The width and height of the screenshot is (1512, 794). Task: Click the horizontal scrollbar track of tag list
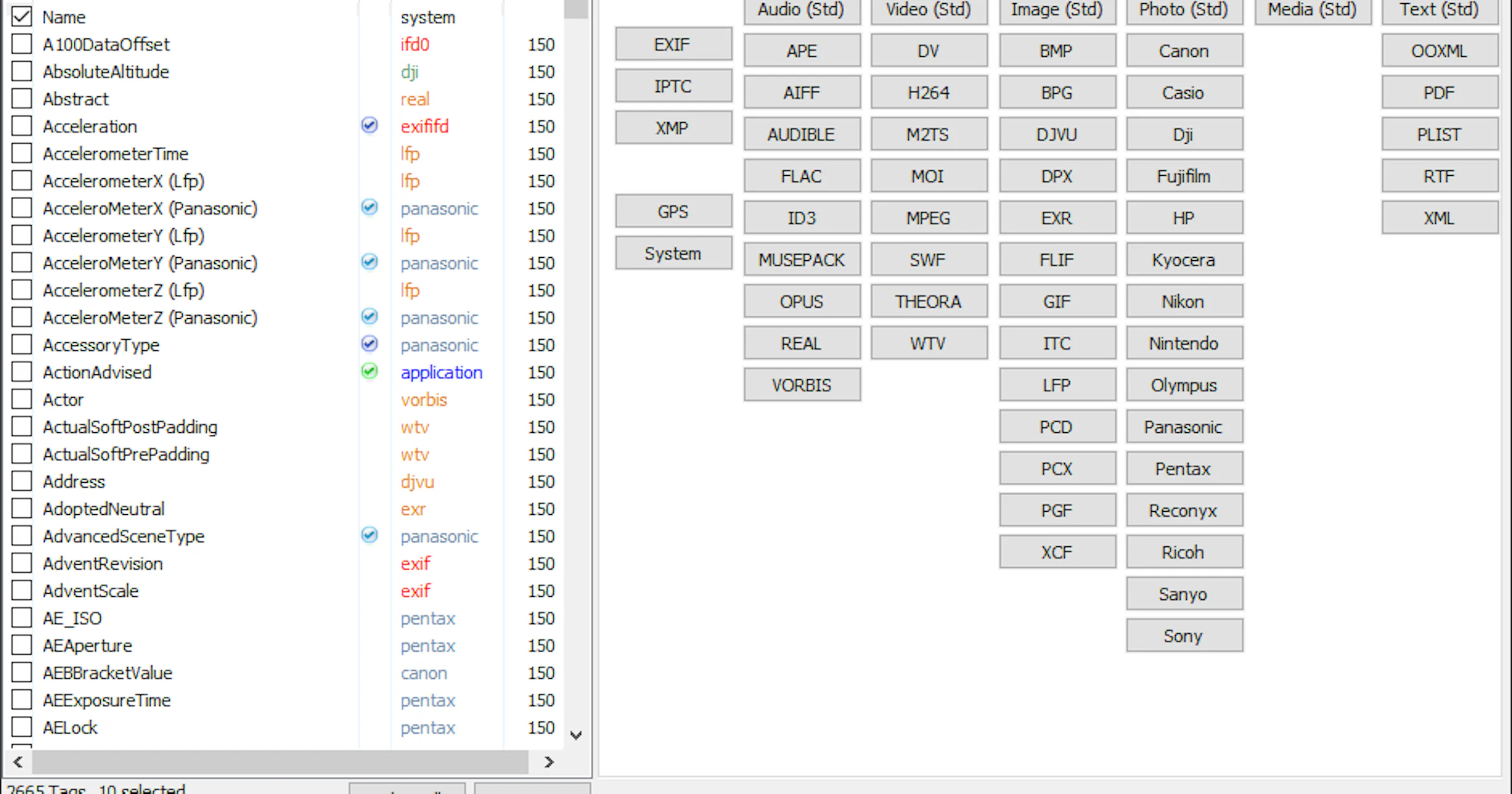pos(280,762)
